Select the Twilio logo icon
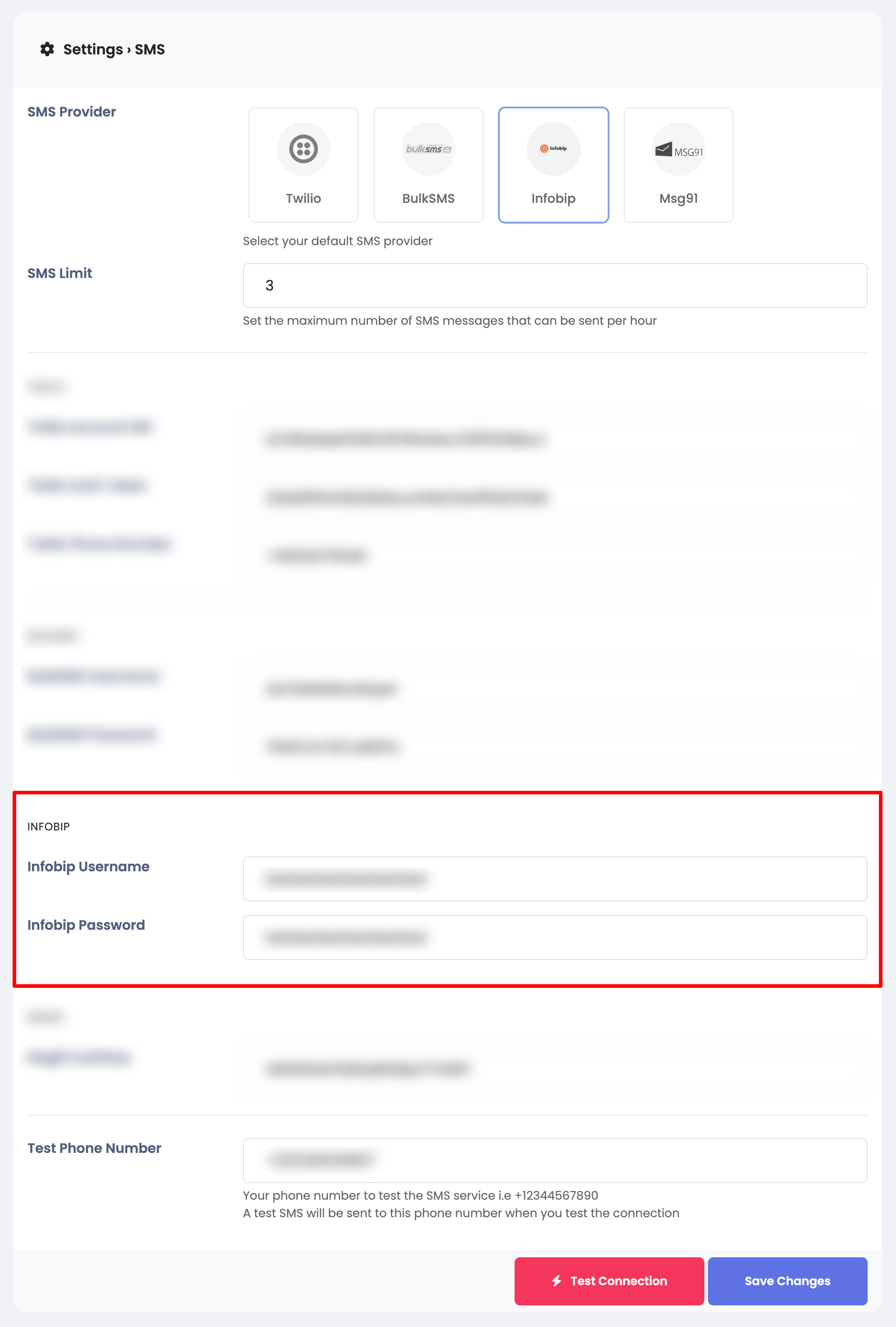896x1327 pixels. pyautogui.click(x=303, y=149)
